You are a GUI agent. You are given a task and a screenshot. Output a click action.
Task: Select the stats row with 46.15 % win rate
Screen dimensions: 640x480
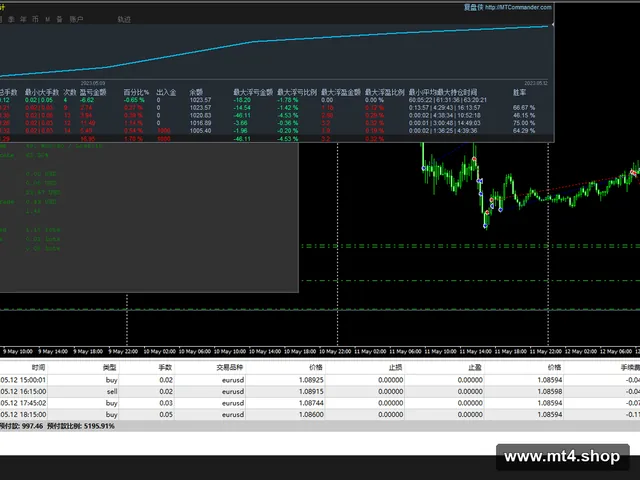[276, 116]
